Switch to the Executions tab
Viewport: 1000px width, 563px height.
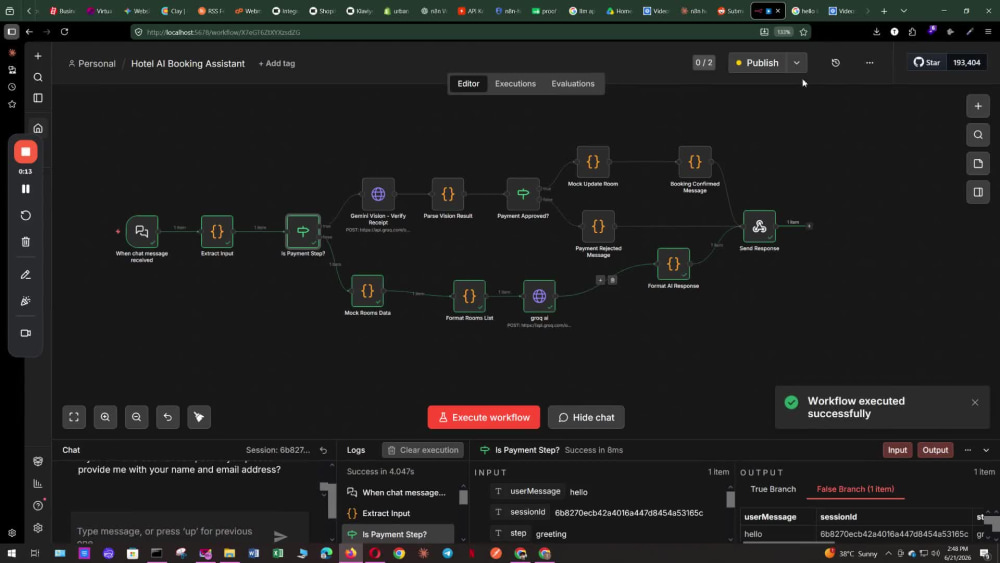(515, 84)
